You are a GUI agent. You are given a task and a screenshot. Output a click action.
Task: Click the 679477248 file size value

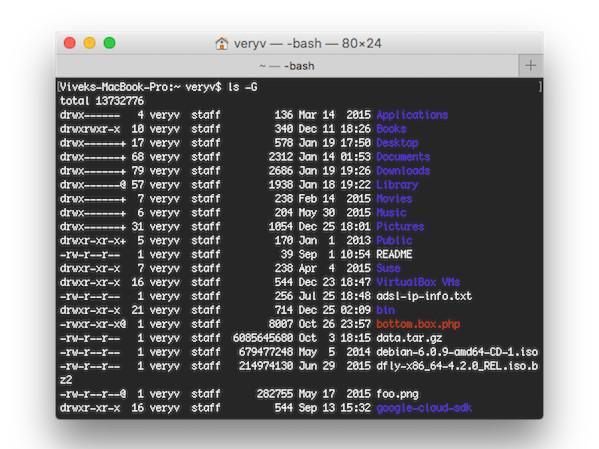click(266, 352)
